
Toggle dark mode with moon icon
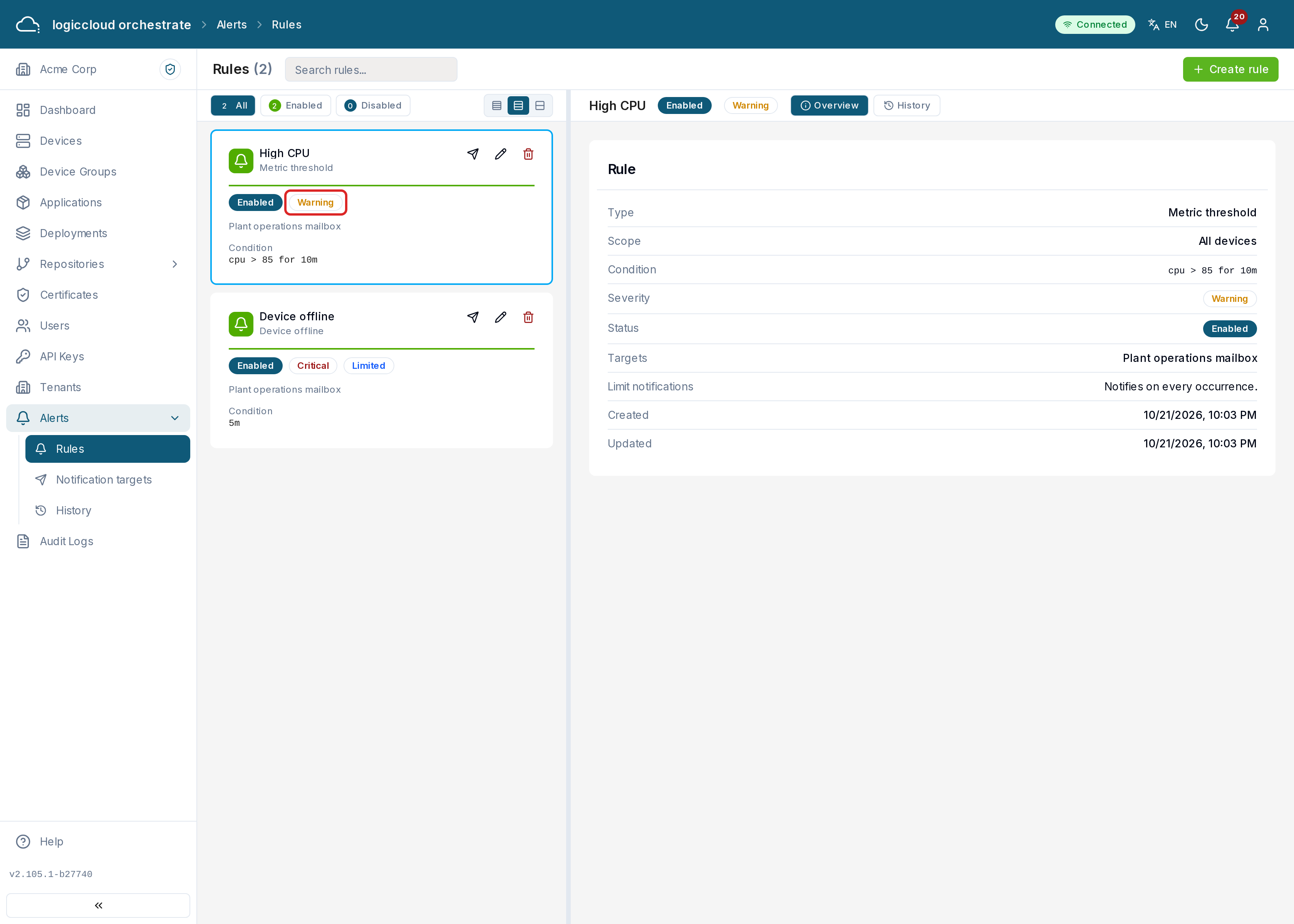1201,25
